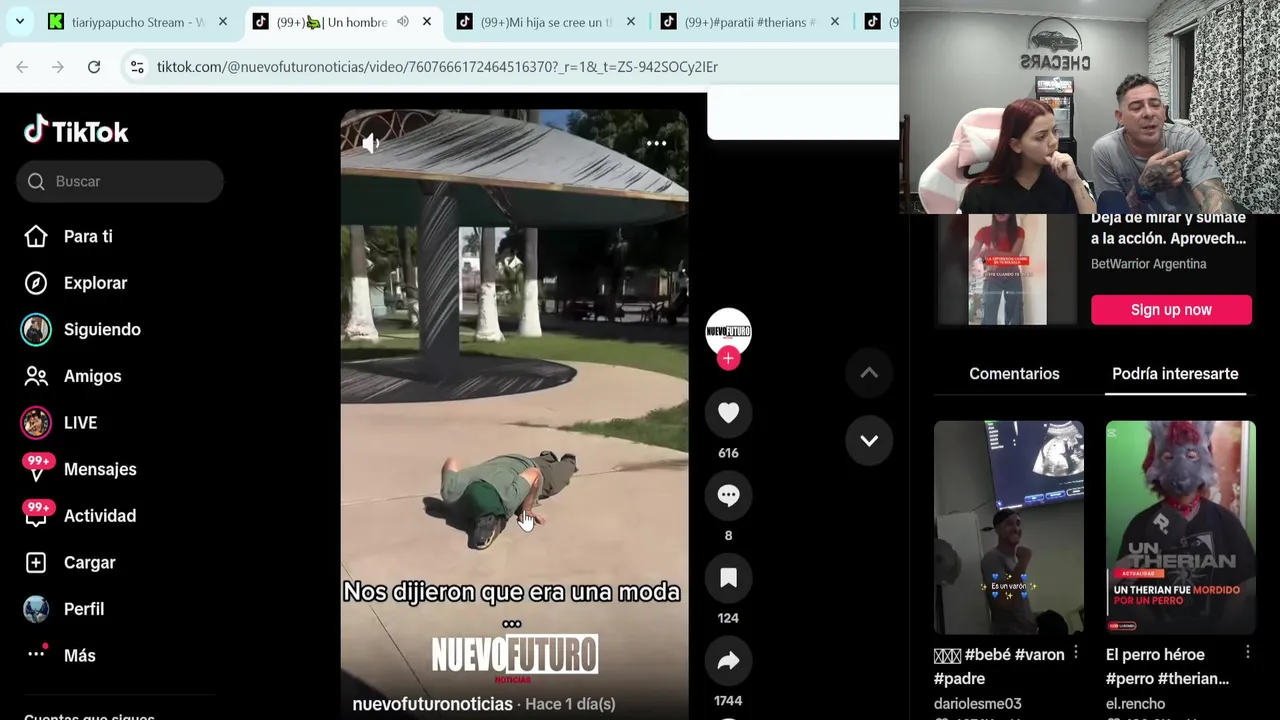Image resolution: width=1280 pixels, height=720 pixels.
Task: Close the tiariypapucho Stream tab
Action: 222,22
